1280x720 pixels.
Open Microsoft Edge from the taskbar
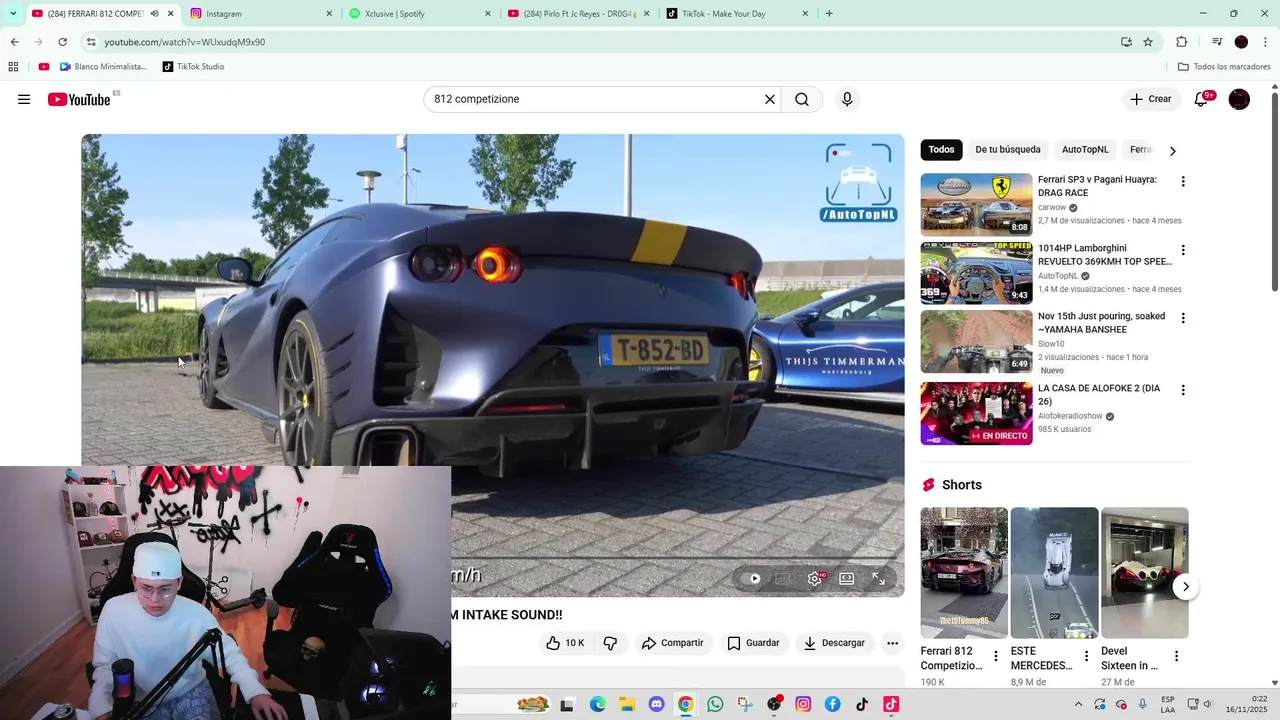pyautogui.click(x=597, y=704)
